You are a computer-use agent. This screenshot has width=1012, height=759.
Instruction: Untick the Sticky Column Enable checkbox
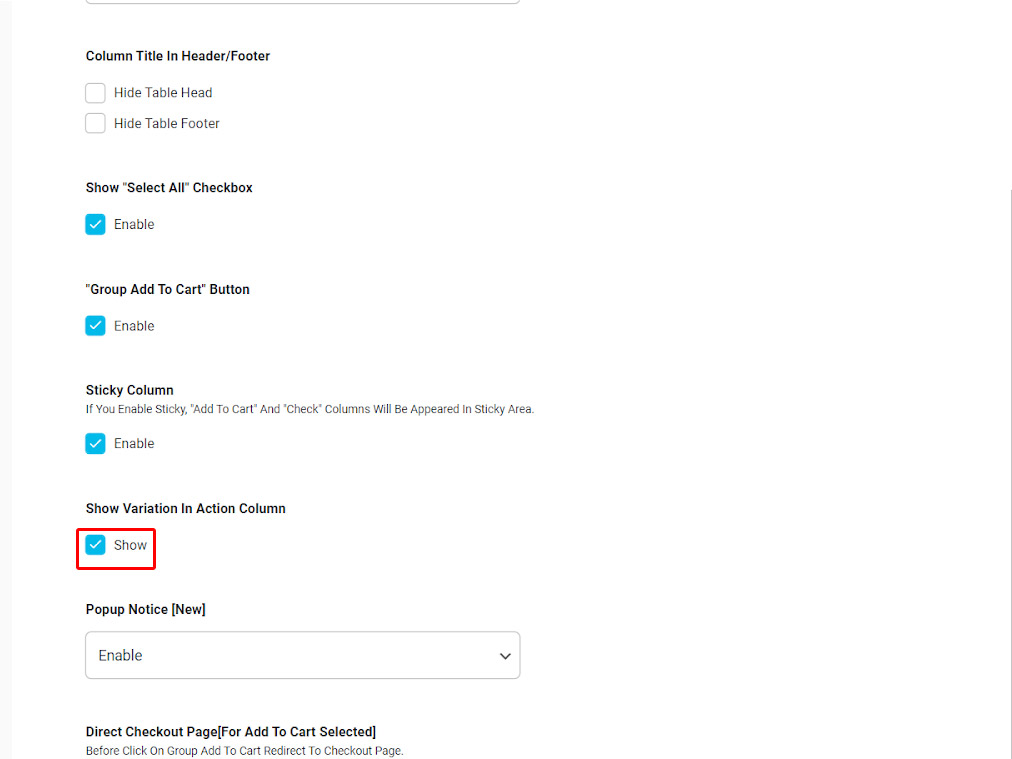click(x=95, y=443)
